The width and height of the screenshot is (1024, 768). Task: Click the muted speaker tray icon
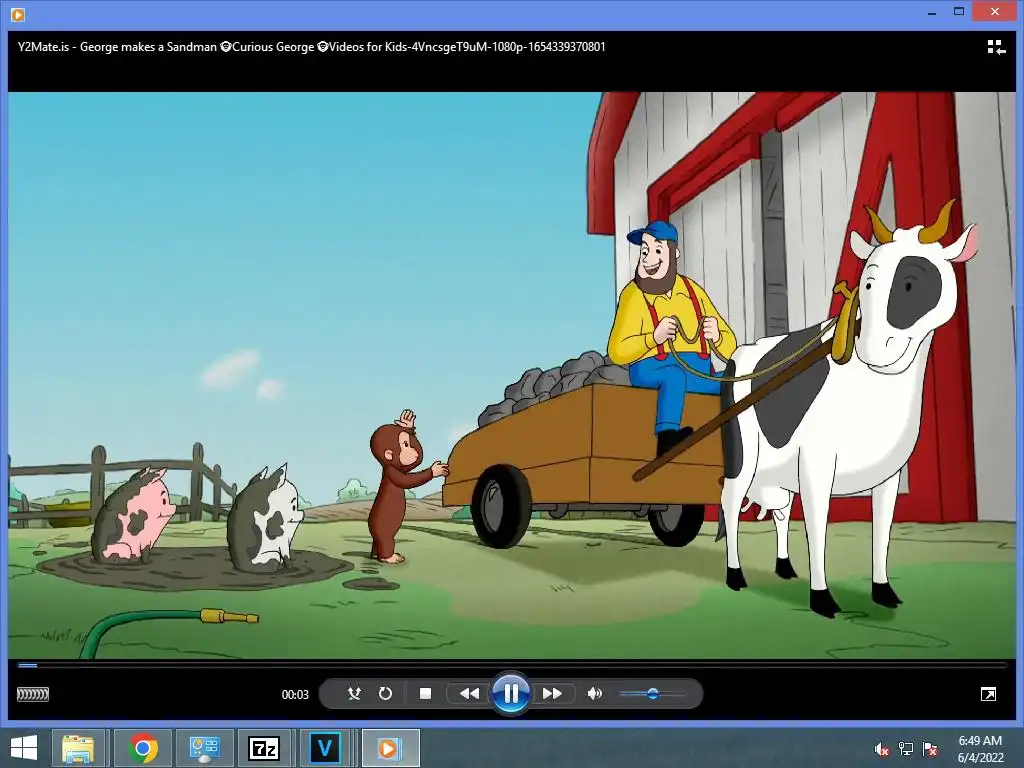[882, 749]
